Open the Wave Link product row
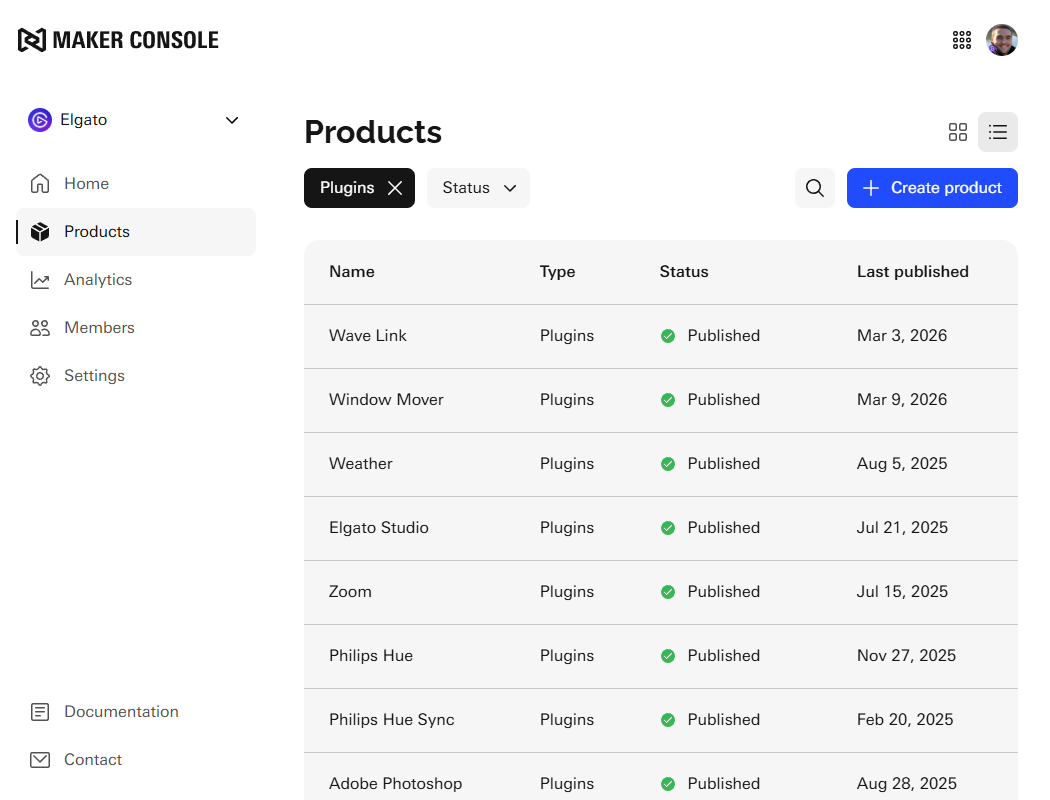The image size is (1050, 800). point(368,336)
